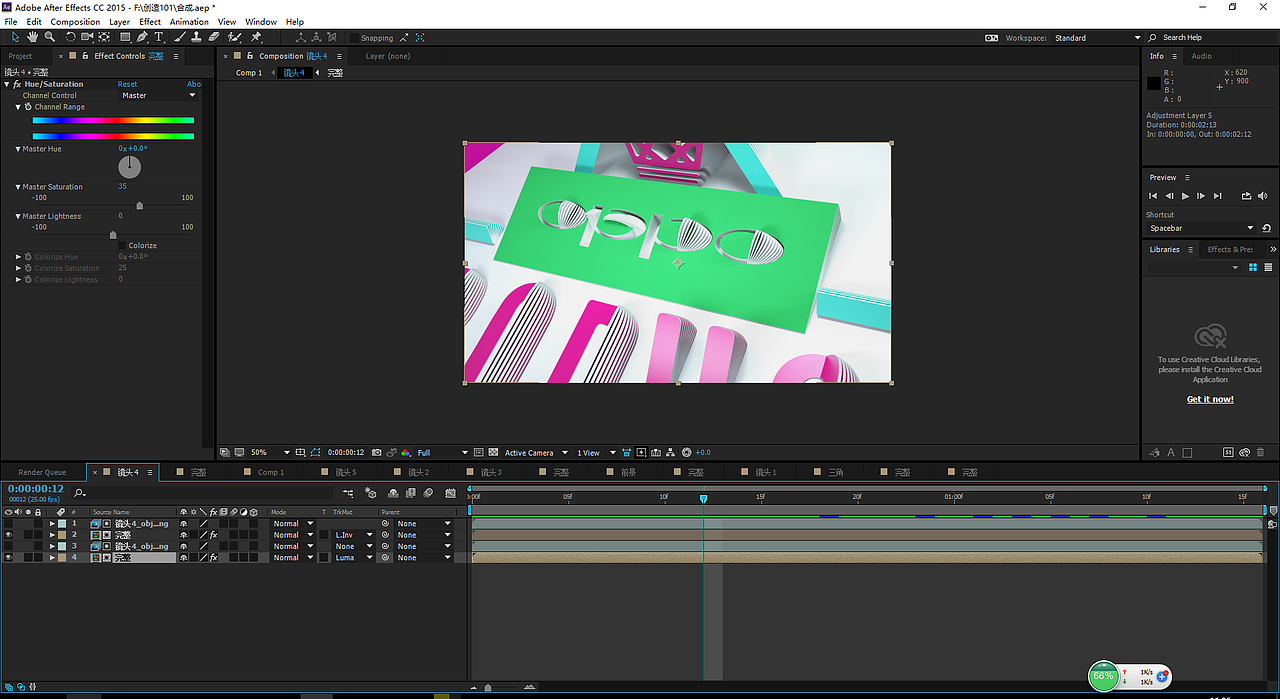Screen dimensions: 1280x699
Task: Click the Master Hue dial
Action: pyautogui.click(x=130, y=167)
